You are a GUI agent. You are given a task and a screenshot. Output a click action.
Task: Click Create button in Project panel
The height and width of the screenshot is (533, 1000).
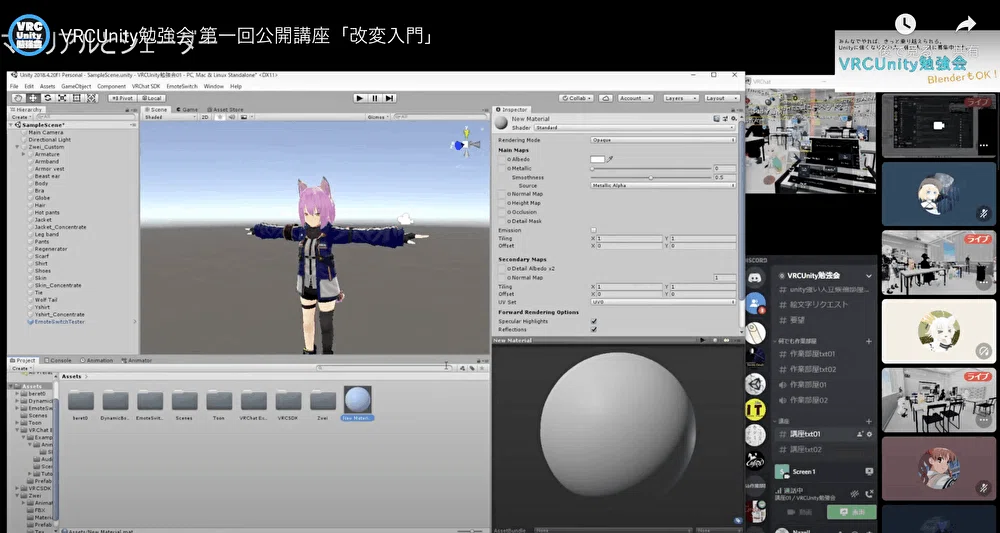(x=21, y=369)
